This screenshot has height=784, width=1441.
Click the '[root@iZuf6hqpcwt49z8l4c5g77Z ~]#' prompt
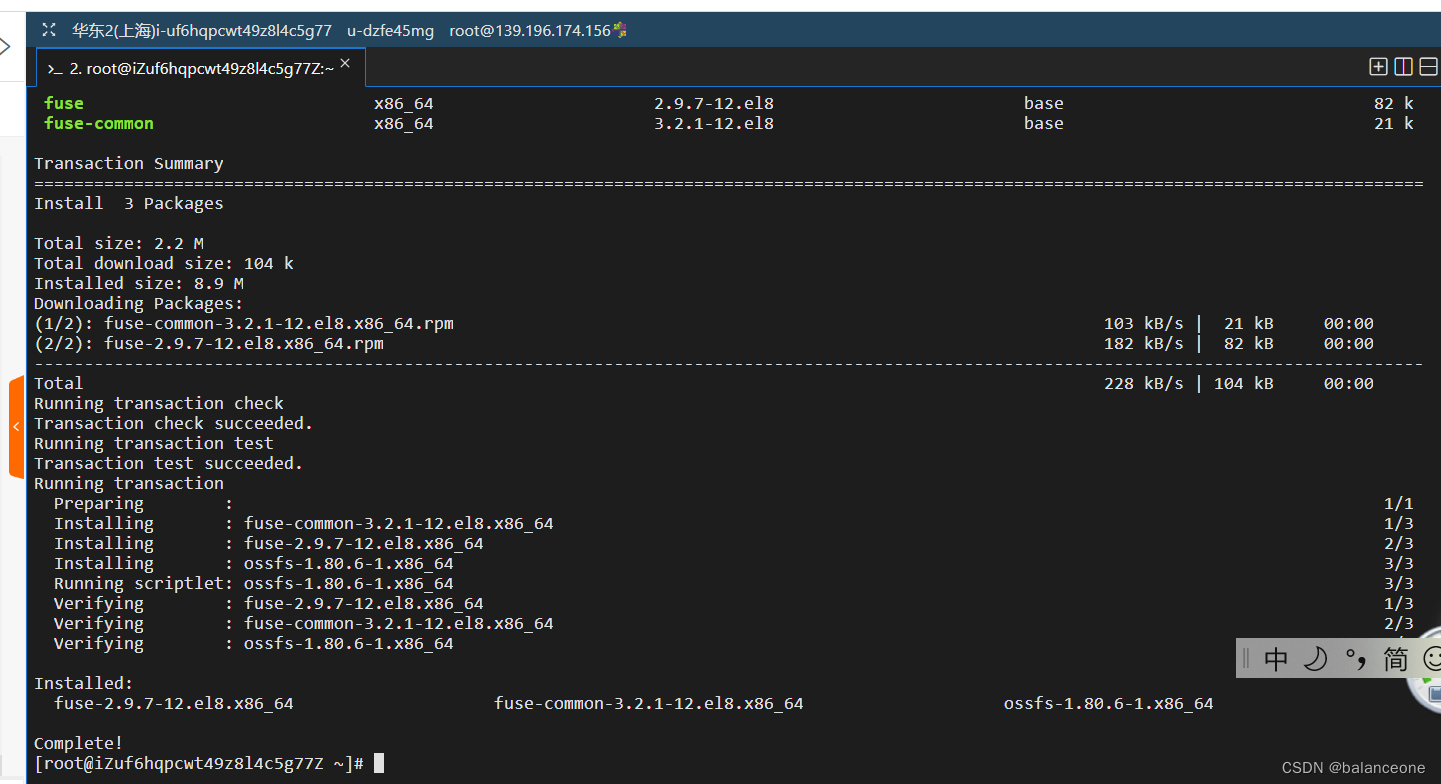click(x=199, y=763)
